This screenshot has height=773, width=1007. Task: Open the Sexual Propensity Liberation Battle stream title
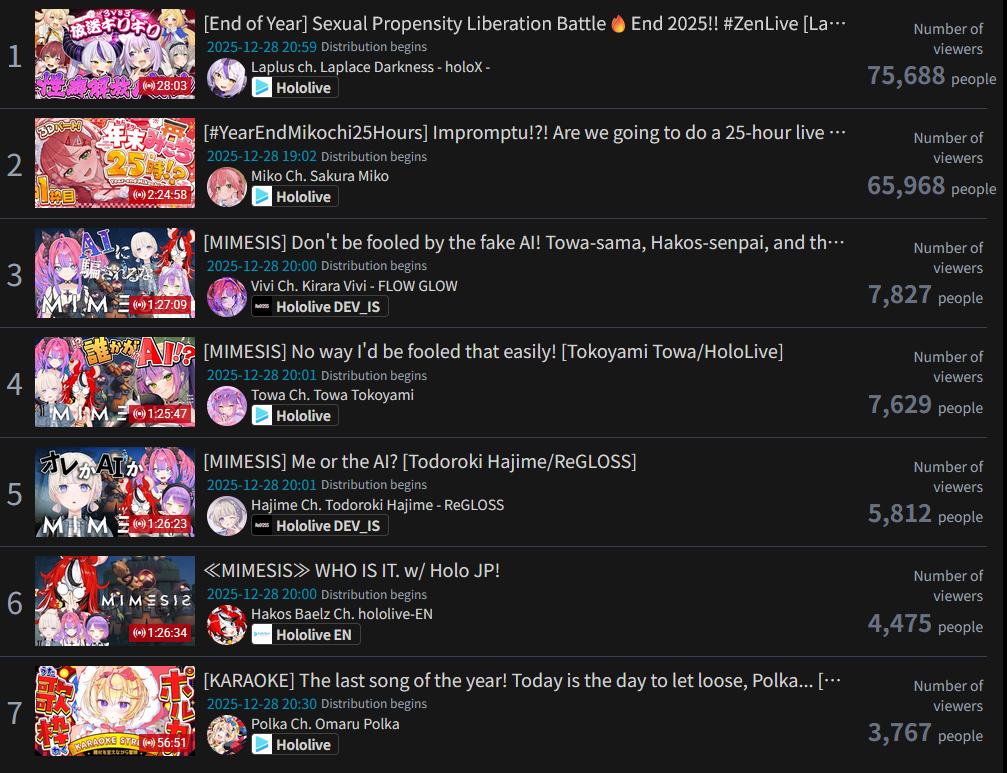524,24
